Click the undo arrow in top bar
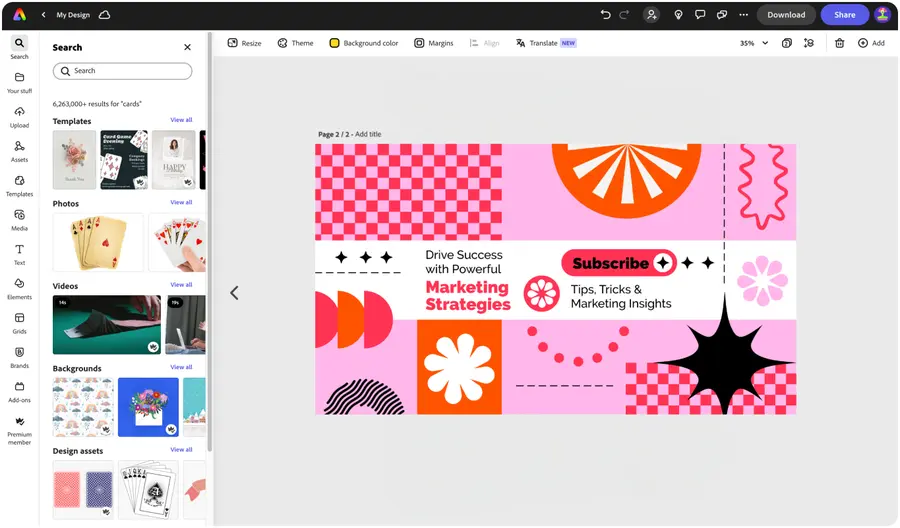 [x=605, y=15]
